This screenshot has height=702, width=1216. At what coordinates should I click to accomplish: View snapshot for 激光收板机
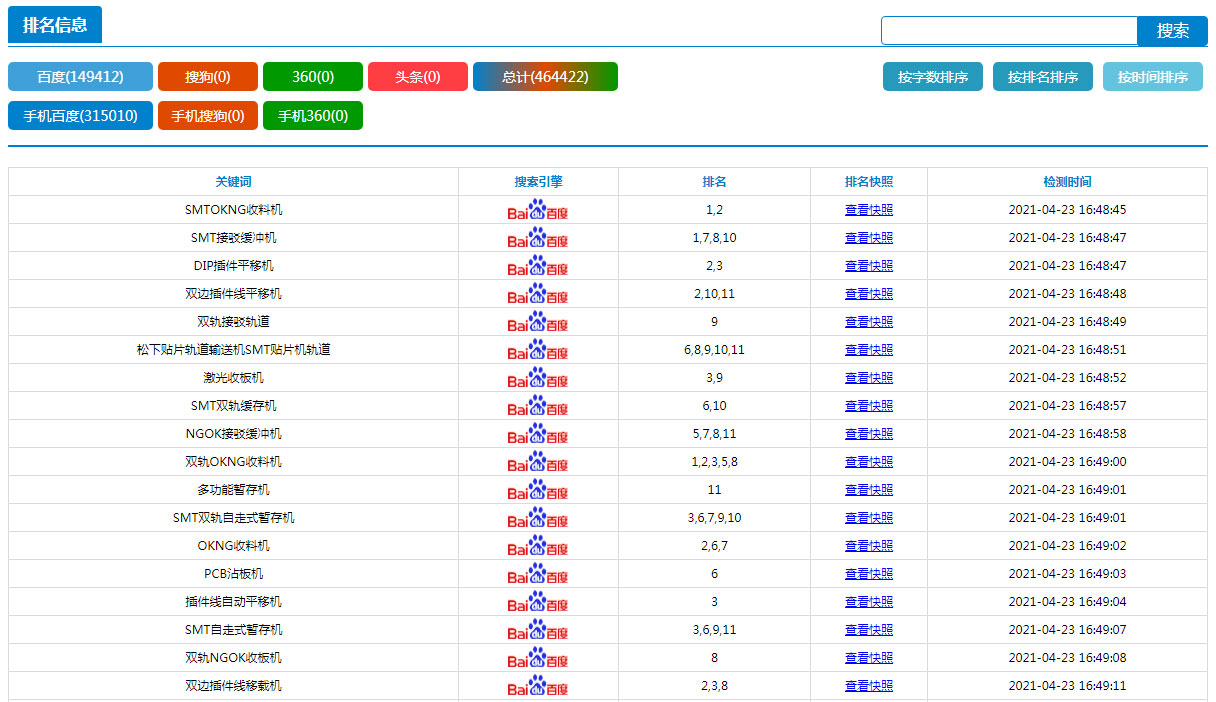pyautogui.click(x=869, y=378)
